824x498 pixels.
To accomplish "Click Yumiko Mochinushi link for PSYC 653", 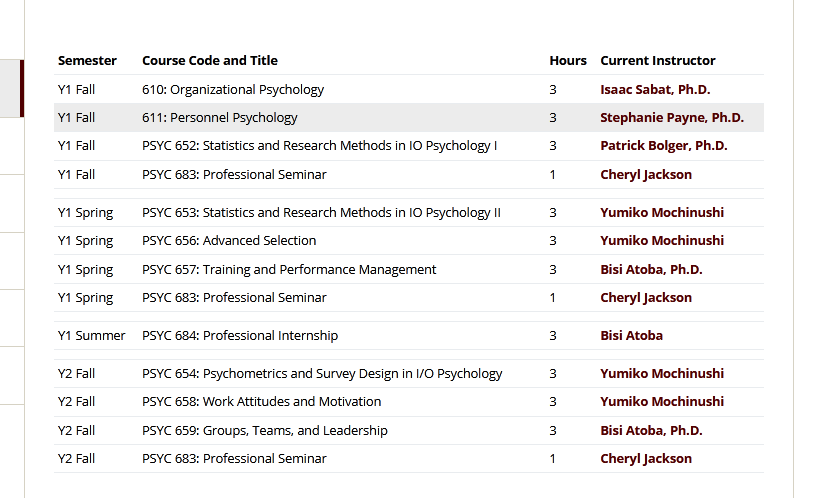I will coord(662,212).
